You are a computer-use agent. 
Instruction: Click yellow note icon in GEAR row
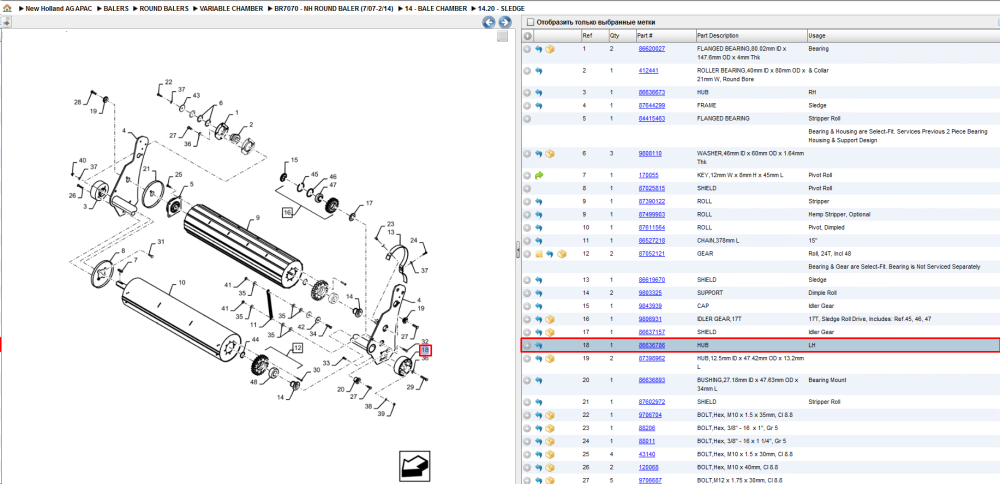point(538,254)
